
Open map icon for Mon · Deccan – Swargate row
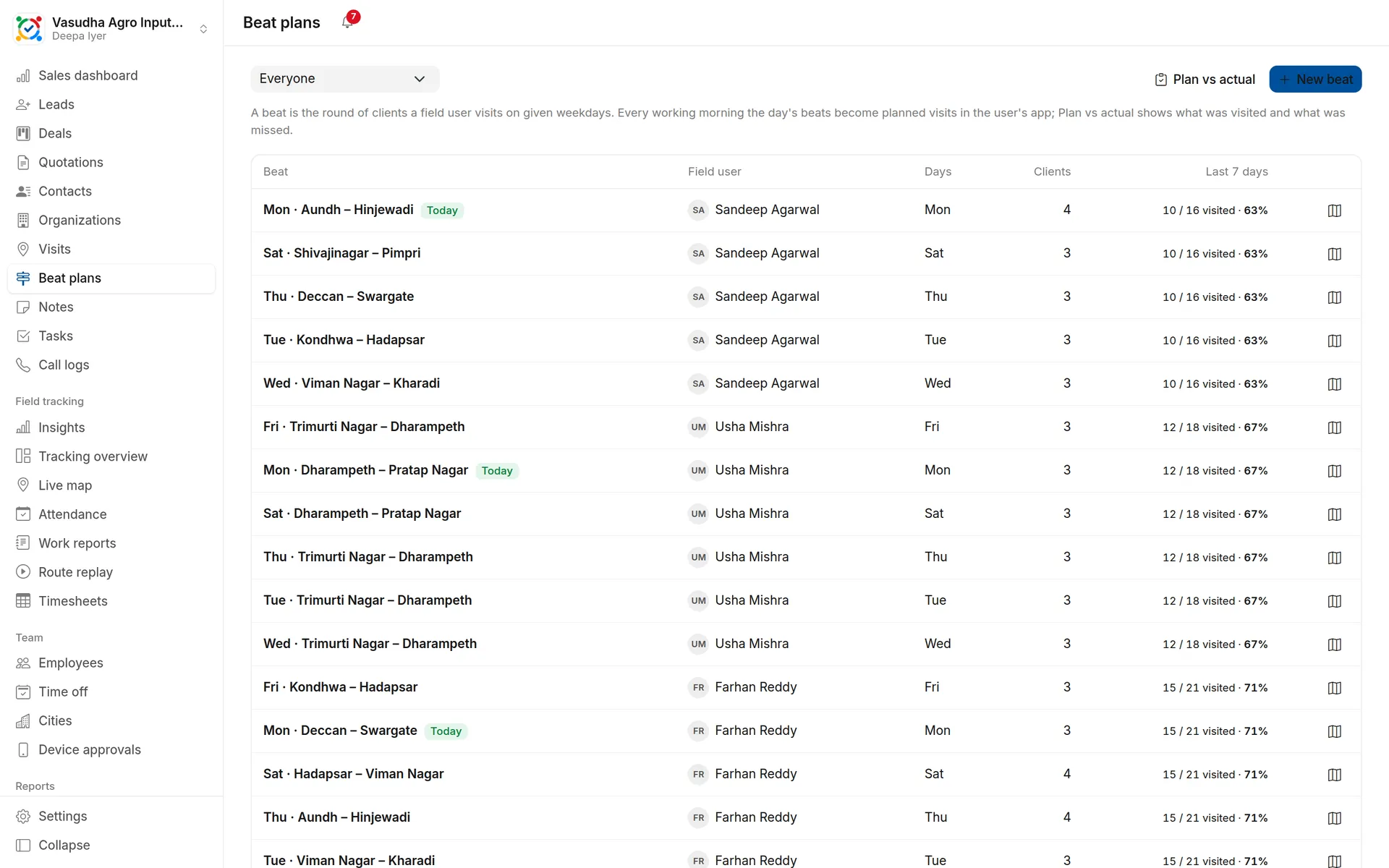(x=1335, y=731)
